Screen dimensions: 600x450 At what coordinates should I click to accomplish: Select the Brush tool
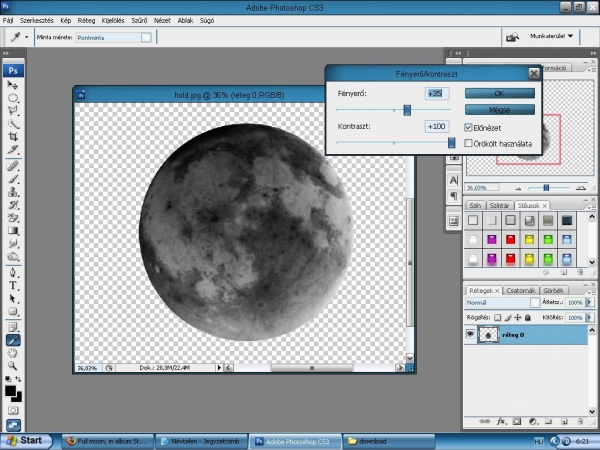13,179
